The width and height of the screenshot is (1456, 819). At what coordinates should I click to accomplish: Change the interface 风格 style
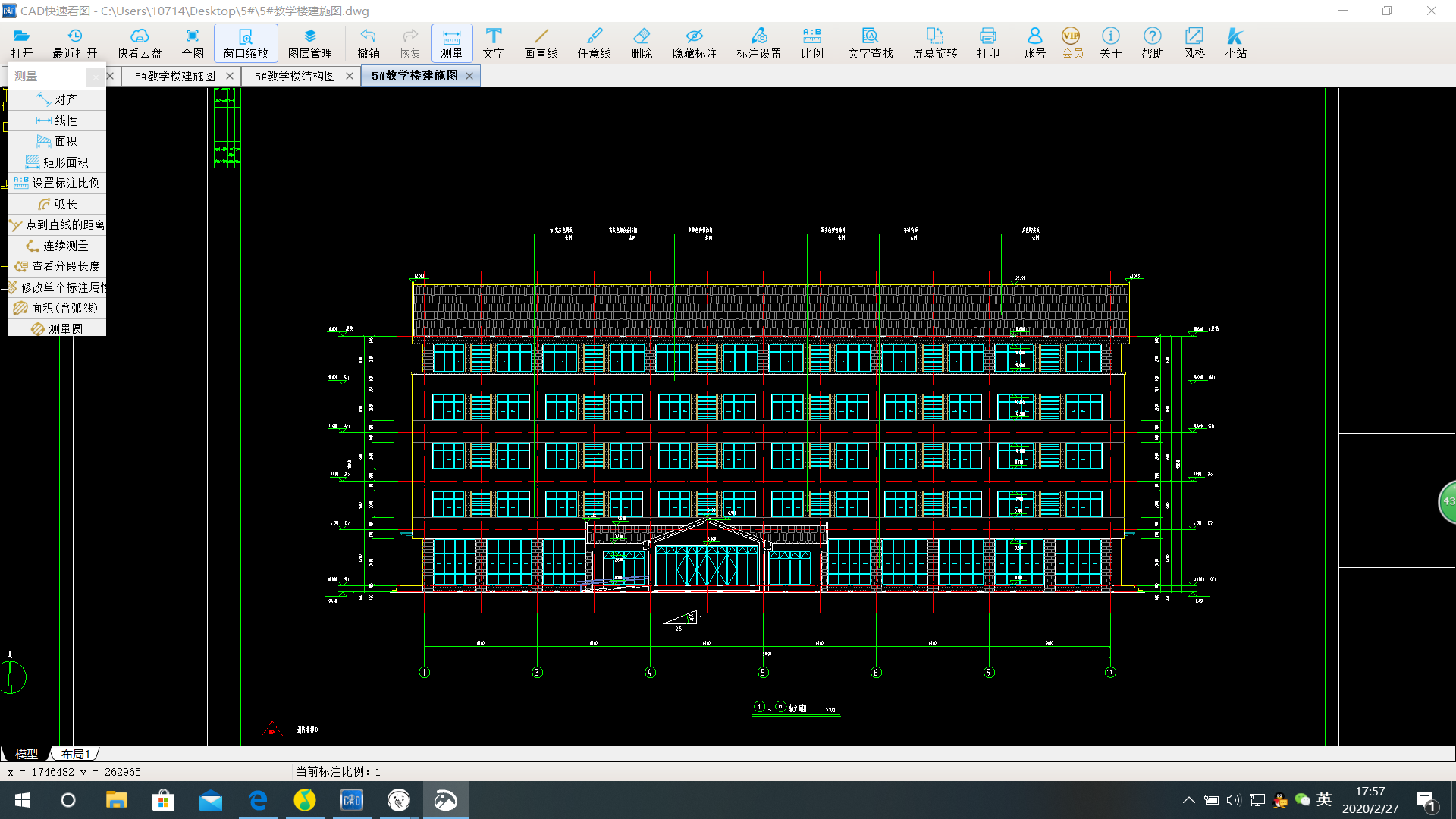click(x=1194, y=43)
